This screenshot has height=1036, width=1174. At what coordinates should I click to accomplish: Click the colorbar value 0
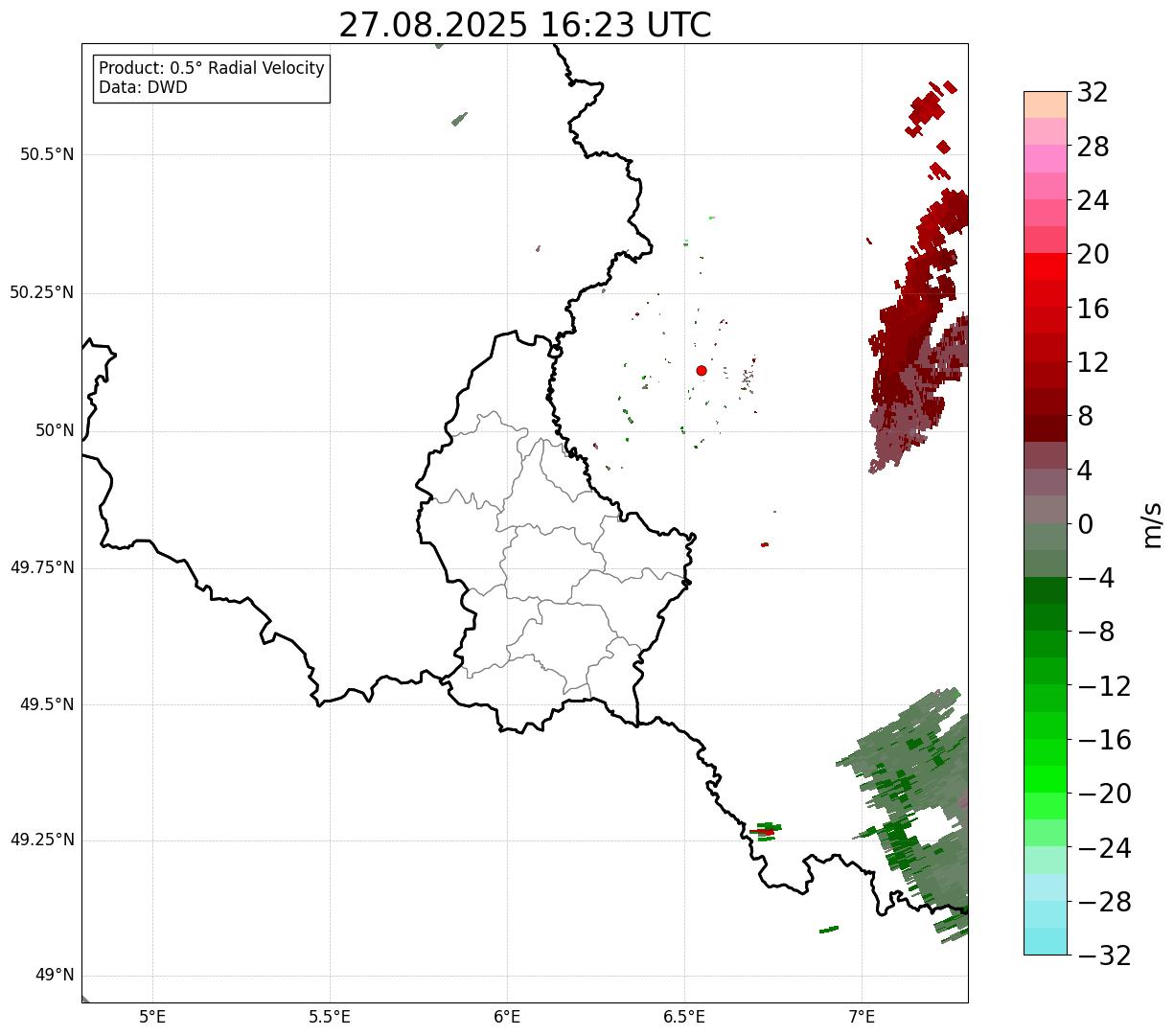[1085, 524]
